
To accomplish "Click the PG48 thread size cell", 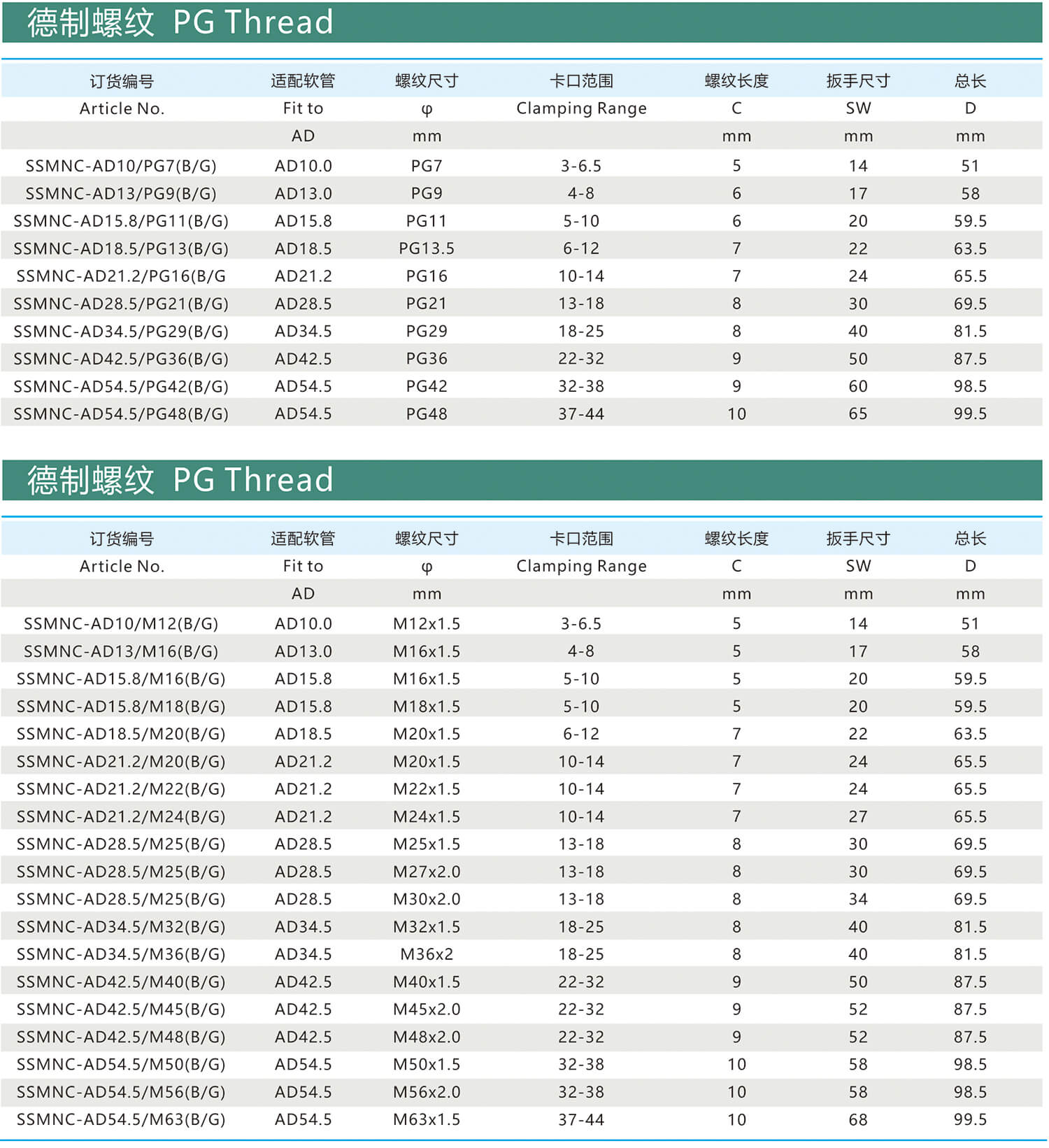I will (427, 413).
